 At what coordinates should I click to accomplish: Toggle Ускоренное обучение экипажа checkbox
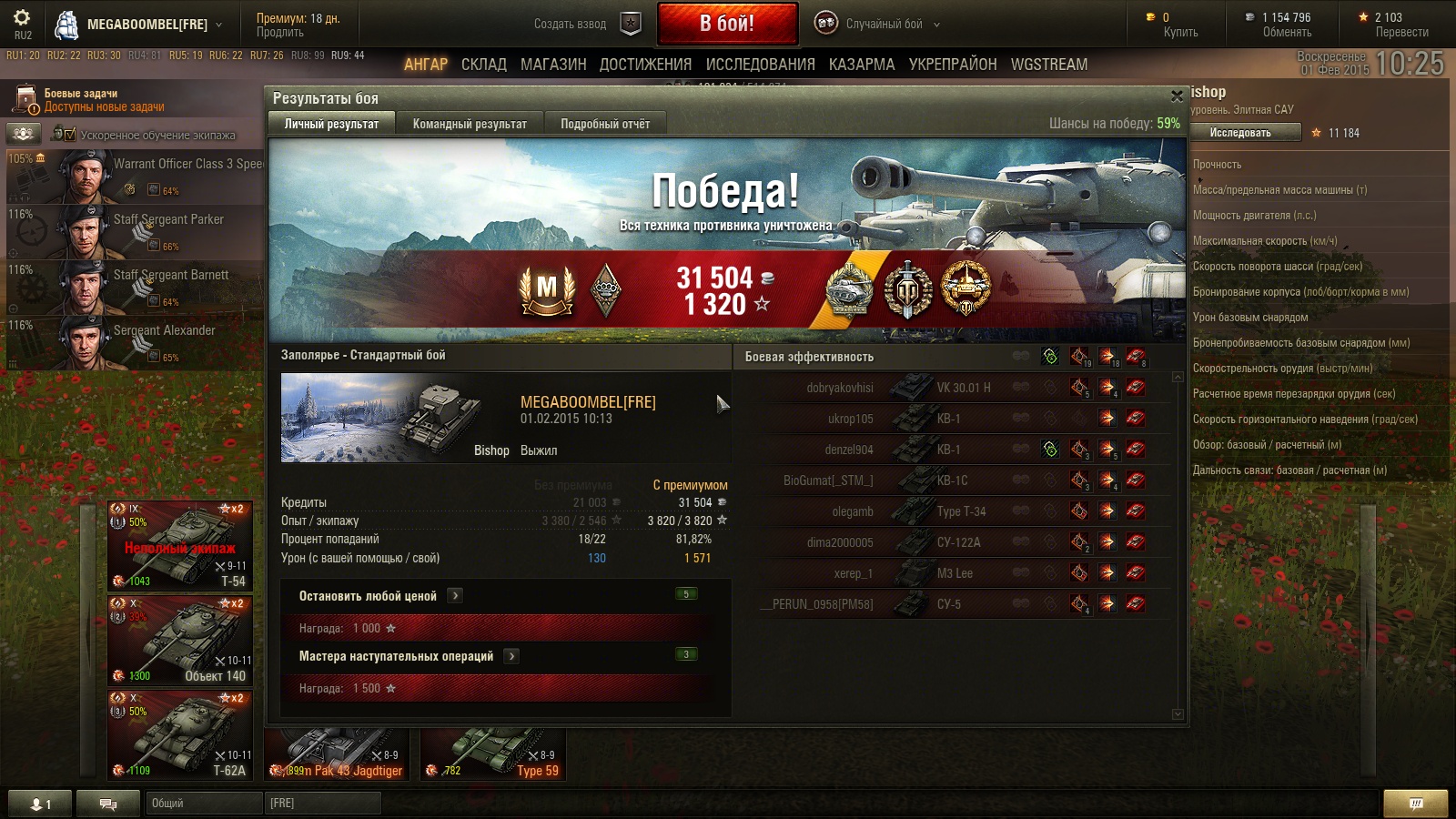(x=64, y=134)
